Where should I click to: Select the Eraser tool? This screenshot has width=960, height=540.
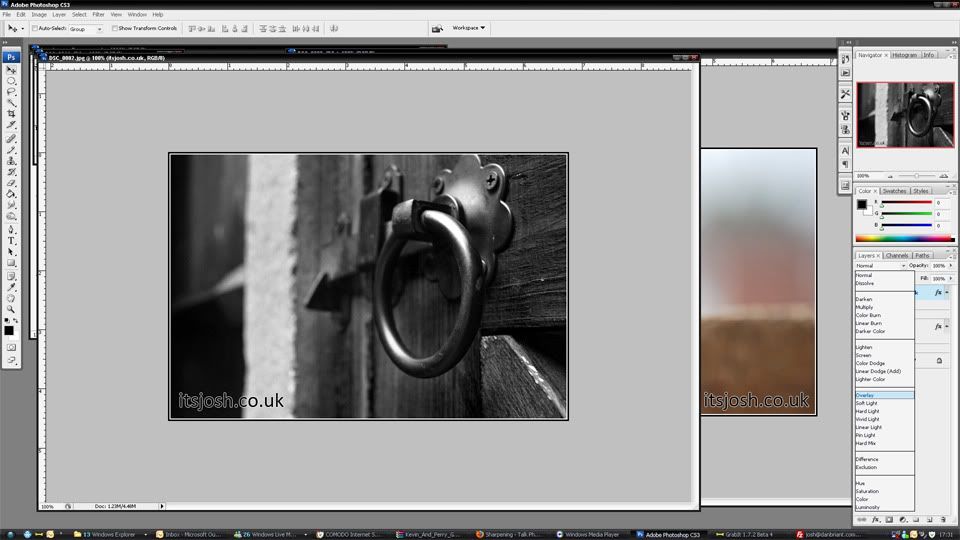point(11,183)
